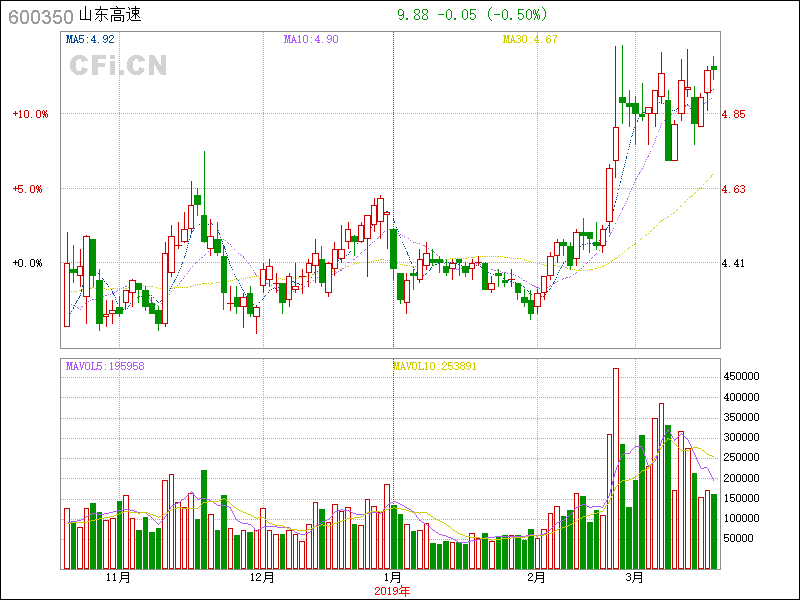Viewport: 800px width, 600px height.
Task: Click the tallest red volume bar
Action: [616, 468]
